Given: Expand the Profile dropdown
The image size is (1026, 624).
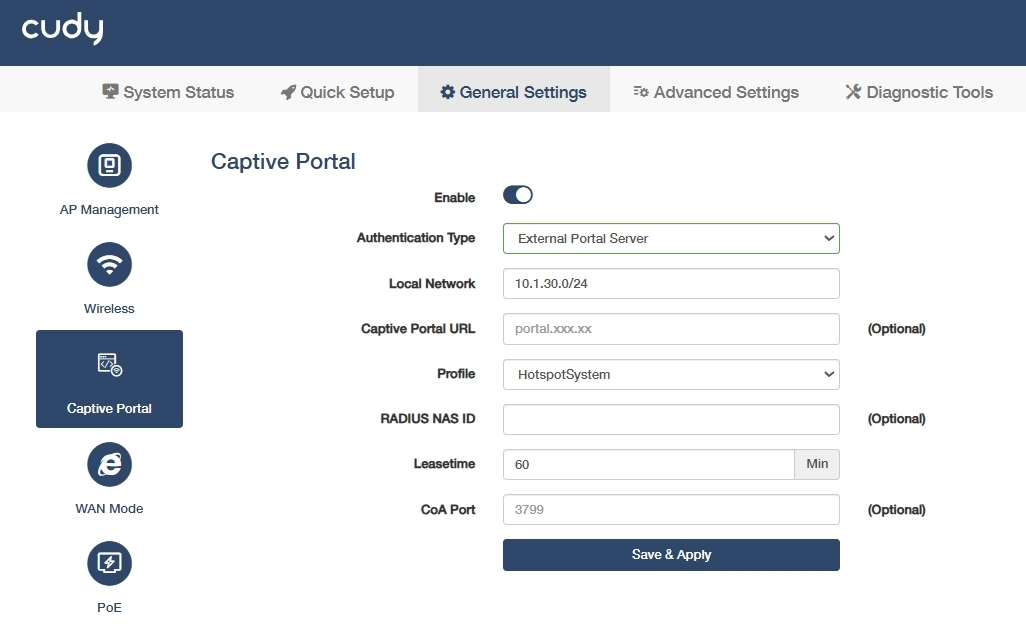Looking at the screenshot, I should coord(670,374).
